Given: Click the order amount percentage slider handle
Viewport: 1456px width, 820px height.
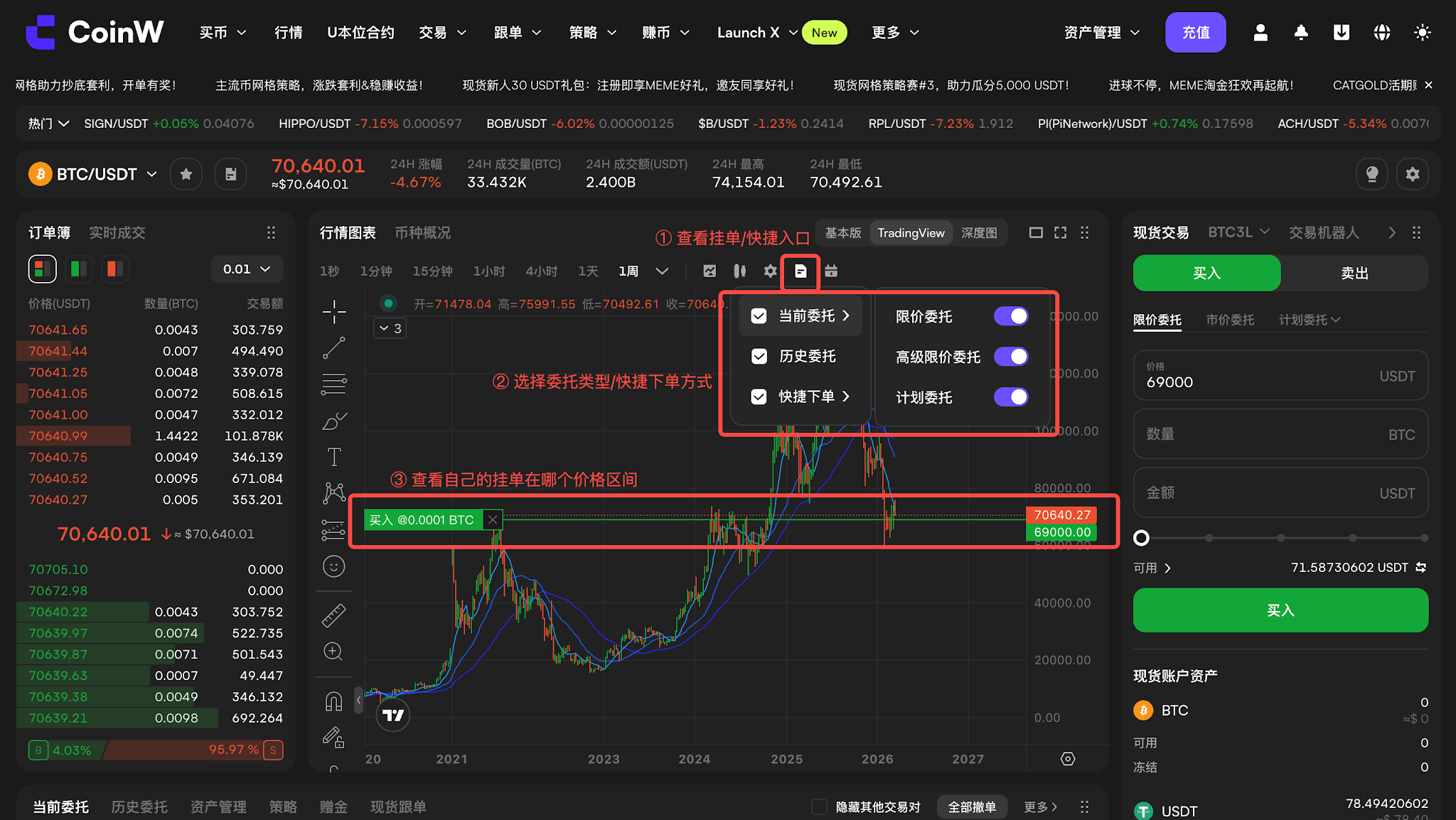Looking at the screenshot, I should pos(1141,538).
